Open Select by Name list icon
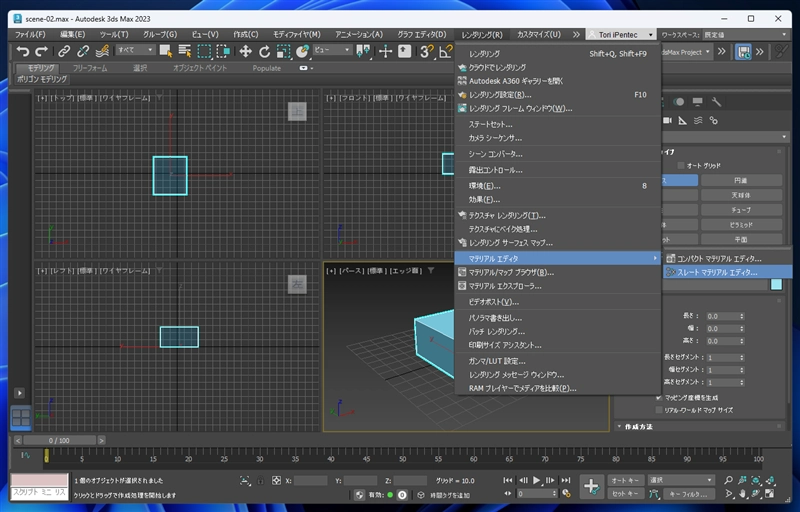Screen dimensions: 800x512 [185, 51]
